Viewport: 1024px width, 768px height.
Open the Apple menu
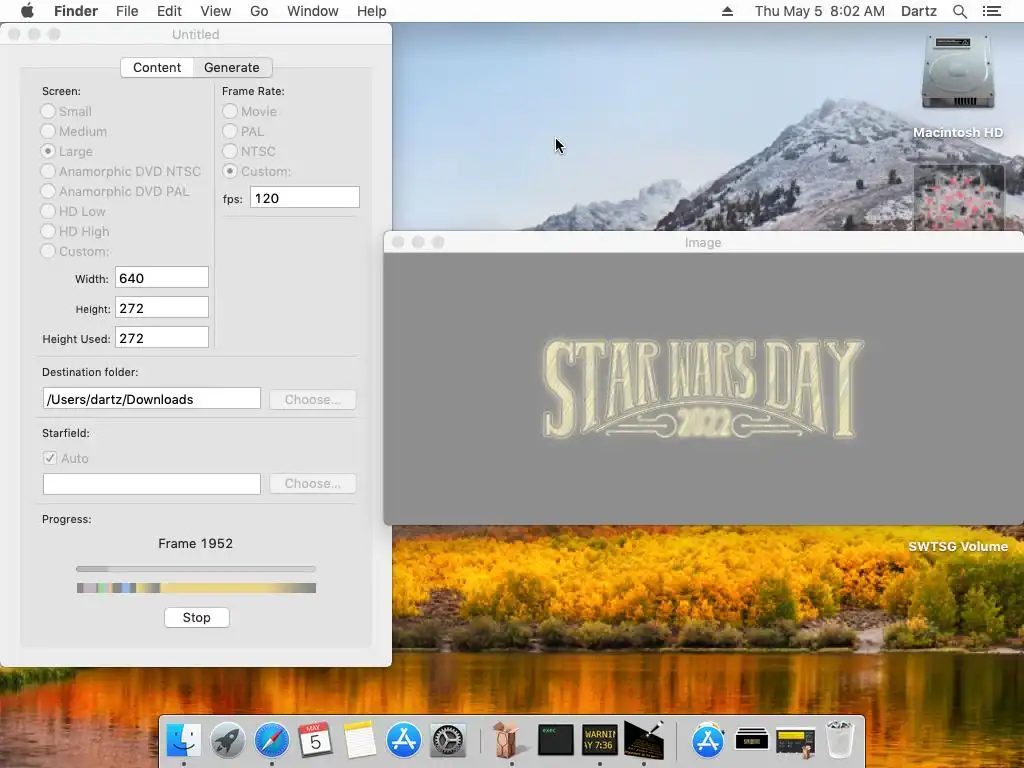(x=27, y=11)
